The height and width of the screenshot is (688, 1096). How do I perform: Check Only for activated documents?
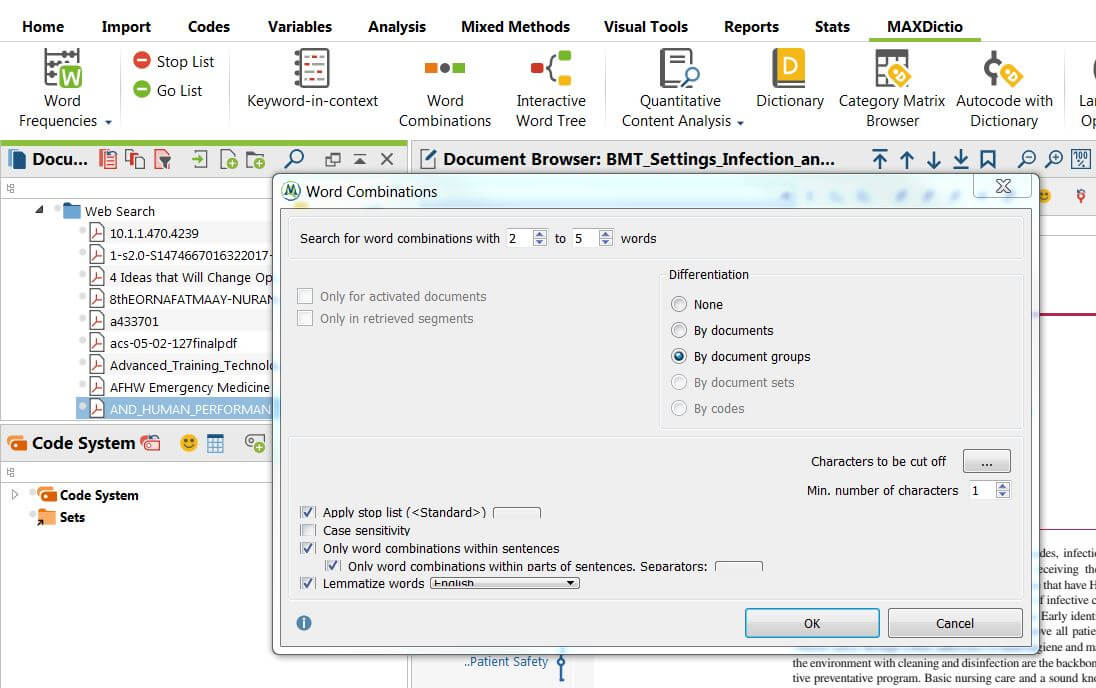pyautogui.click(x=305, y=296)
